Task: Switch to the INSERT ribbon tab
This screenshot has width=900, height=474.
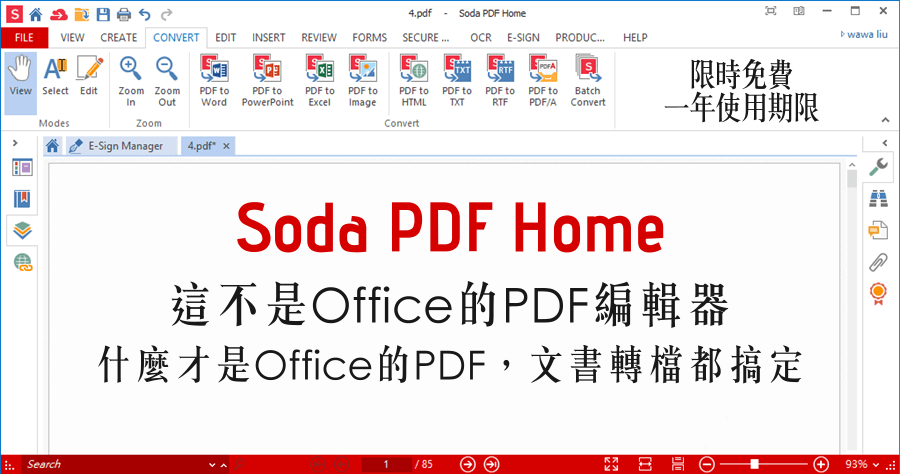Action: 269,38
